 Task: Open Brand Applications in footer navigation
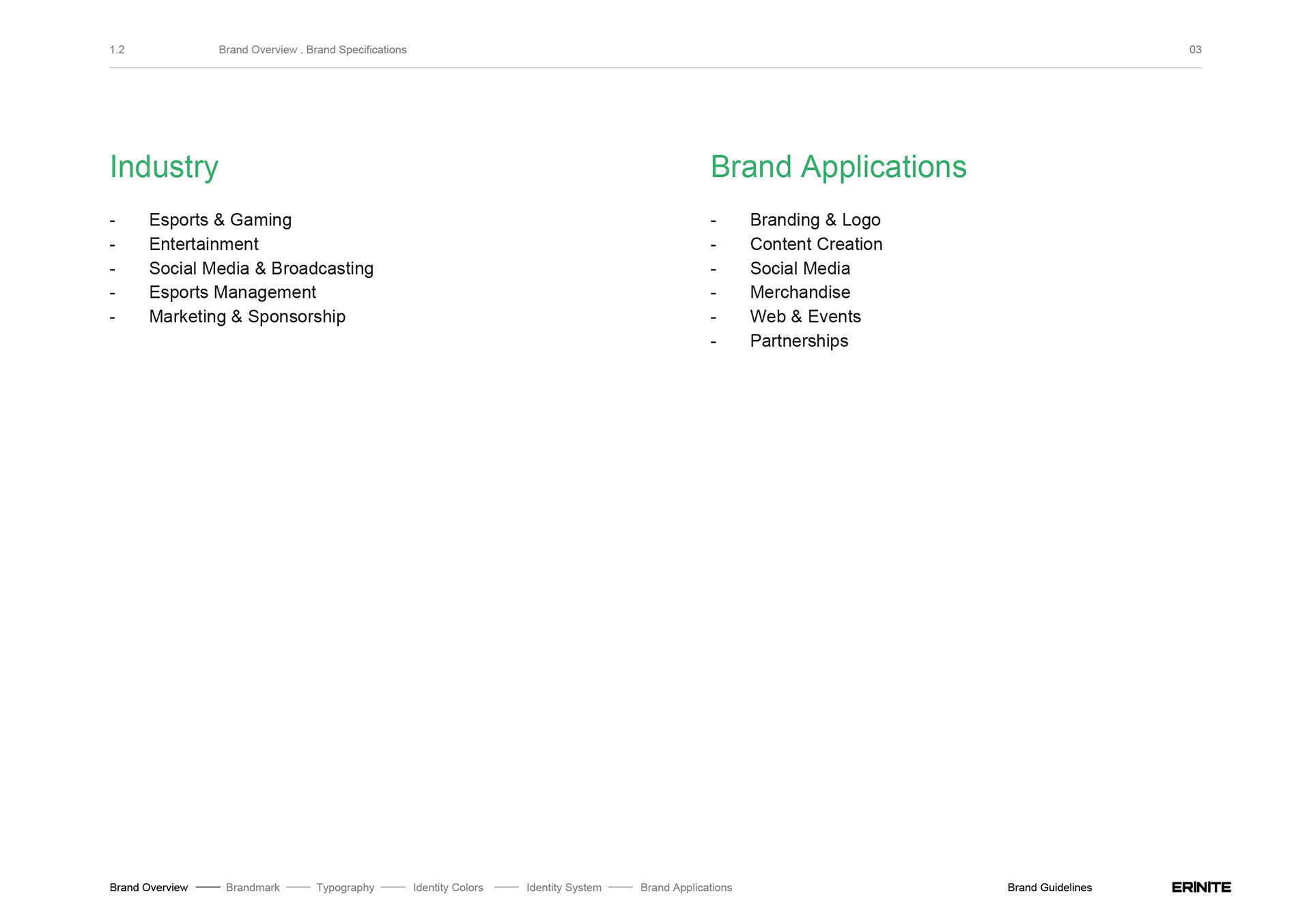686,887
